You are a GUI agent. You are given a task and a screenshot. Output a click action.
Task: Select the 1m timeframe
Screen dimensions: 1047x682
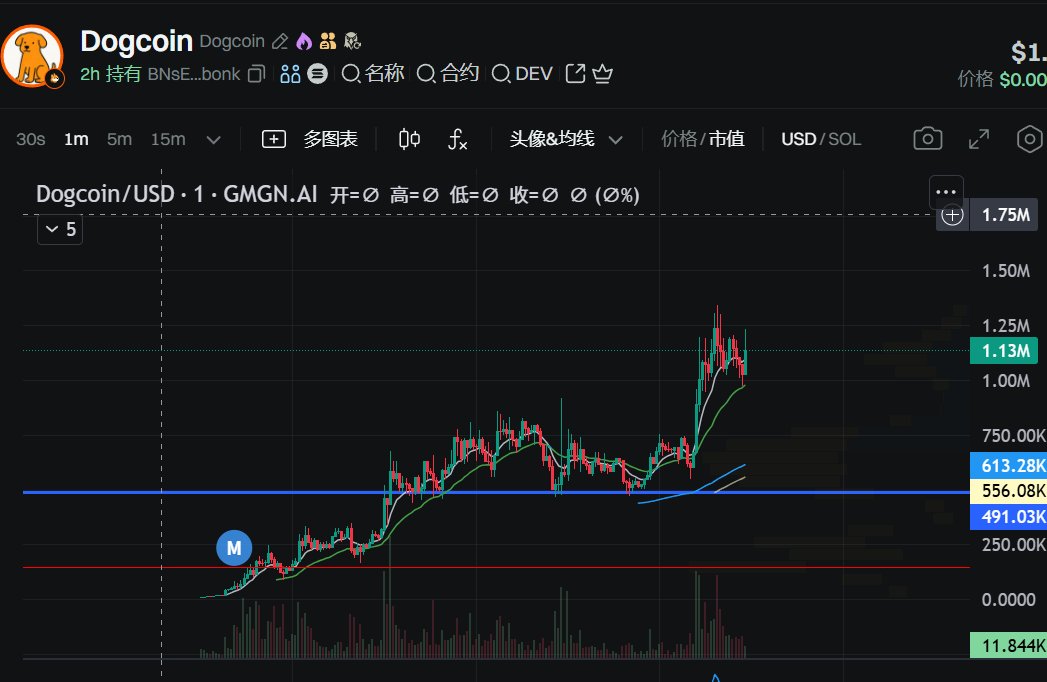pos(76,139)
